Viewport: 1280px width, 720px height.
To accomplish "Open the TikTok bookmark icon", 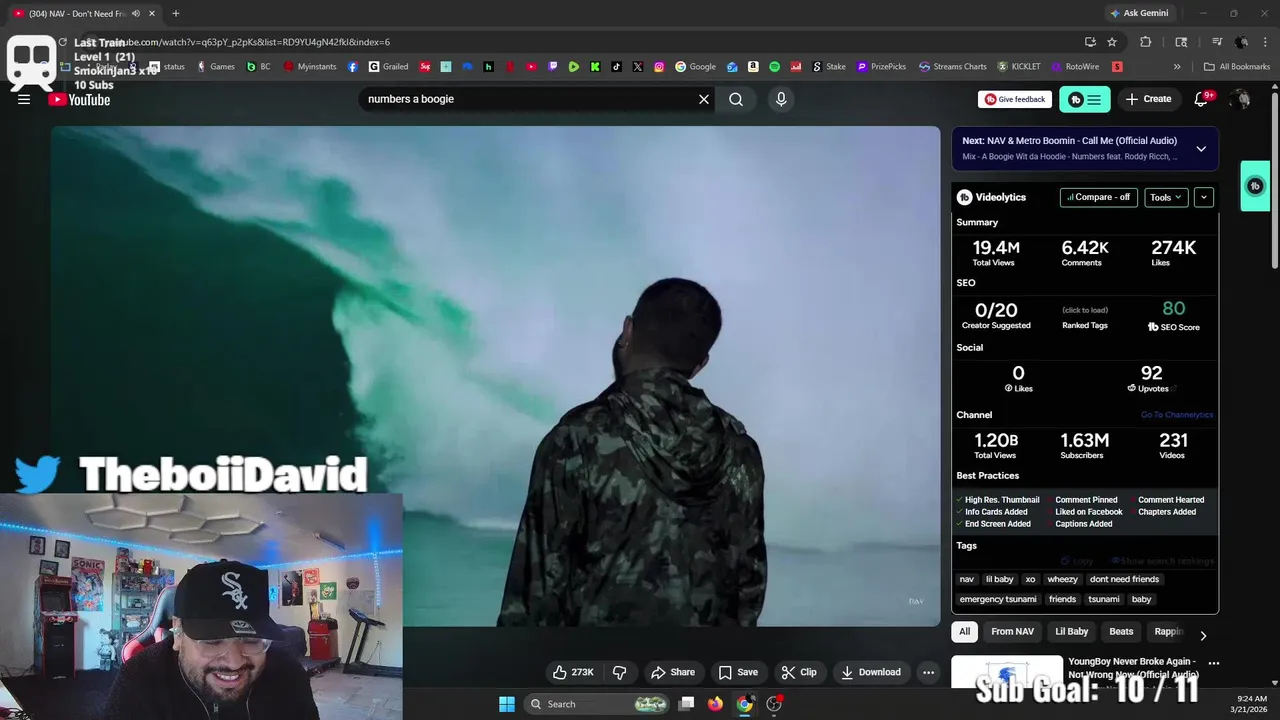I will 616,67.
